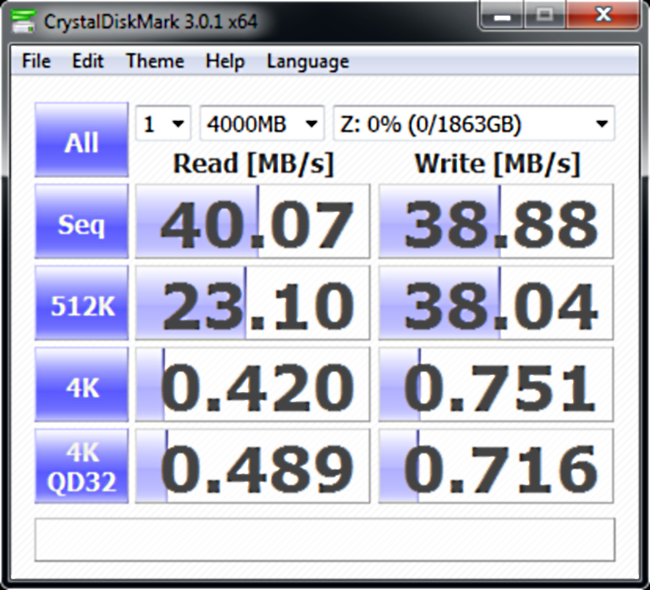Start the Seq benchmark
Image resolution: width=650 pixels, height=590 pixels.
point(82,221)
